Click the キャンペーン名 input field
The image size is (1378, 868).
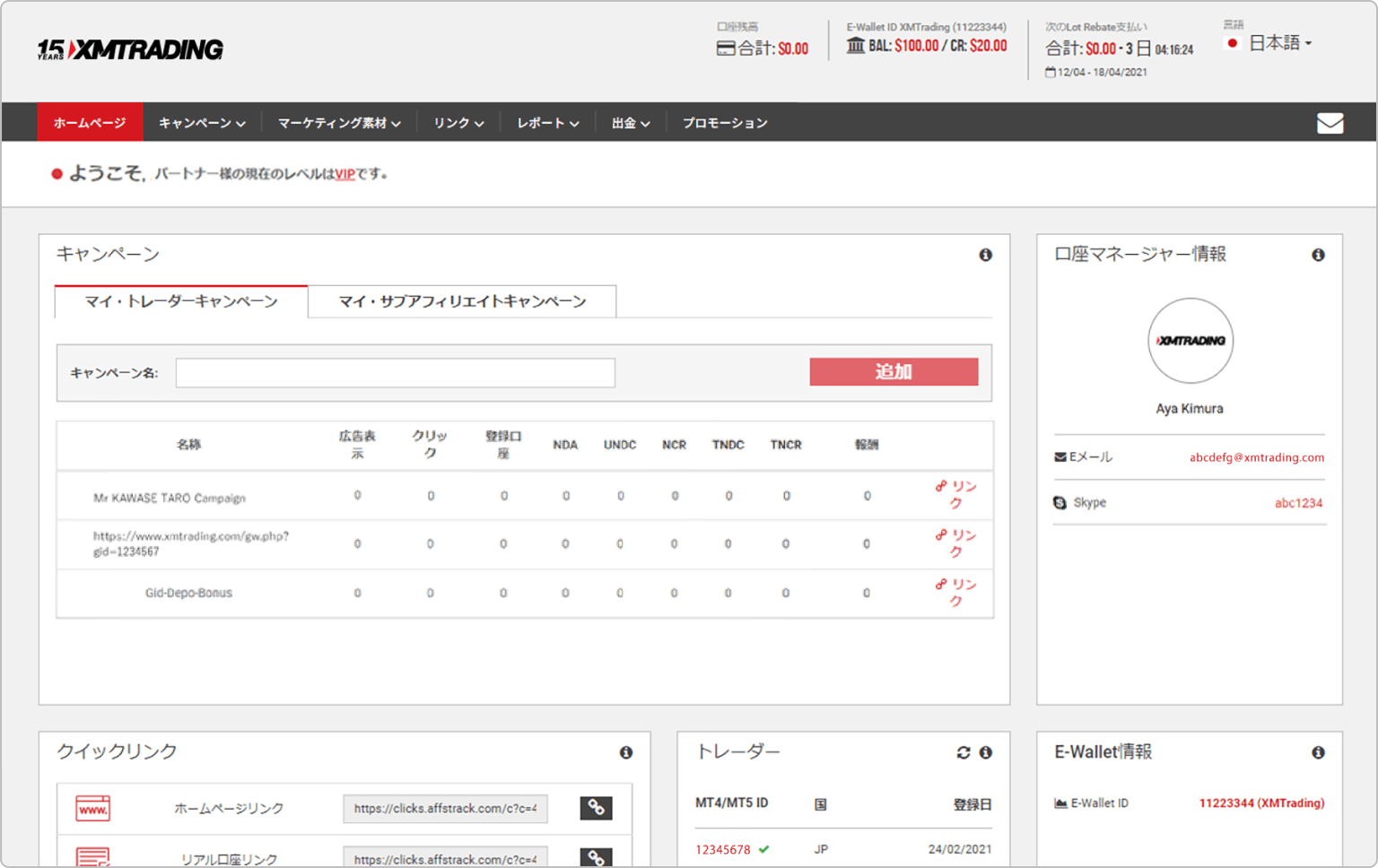(395, 373)
